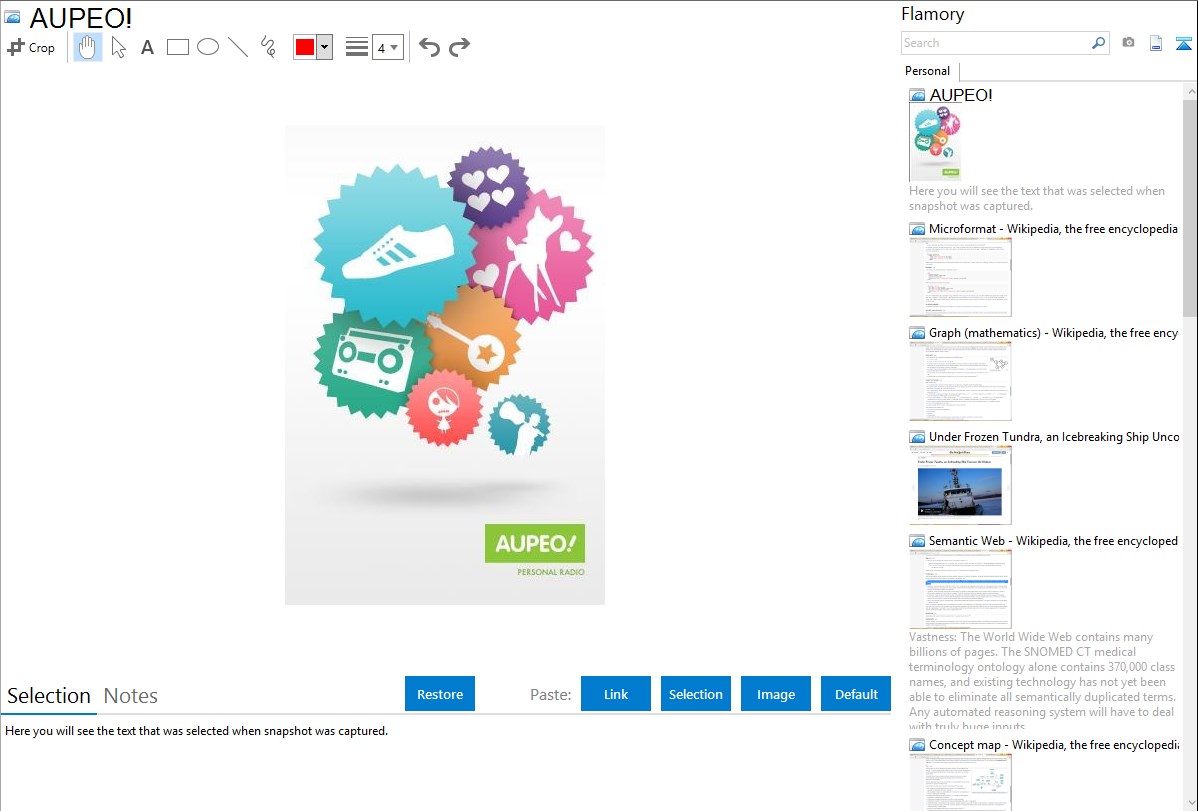Click the icon beside Concept map entry
Viewport: 1198px width, 811px height.
(x=917, y=745)
